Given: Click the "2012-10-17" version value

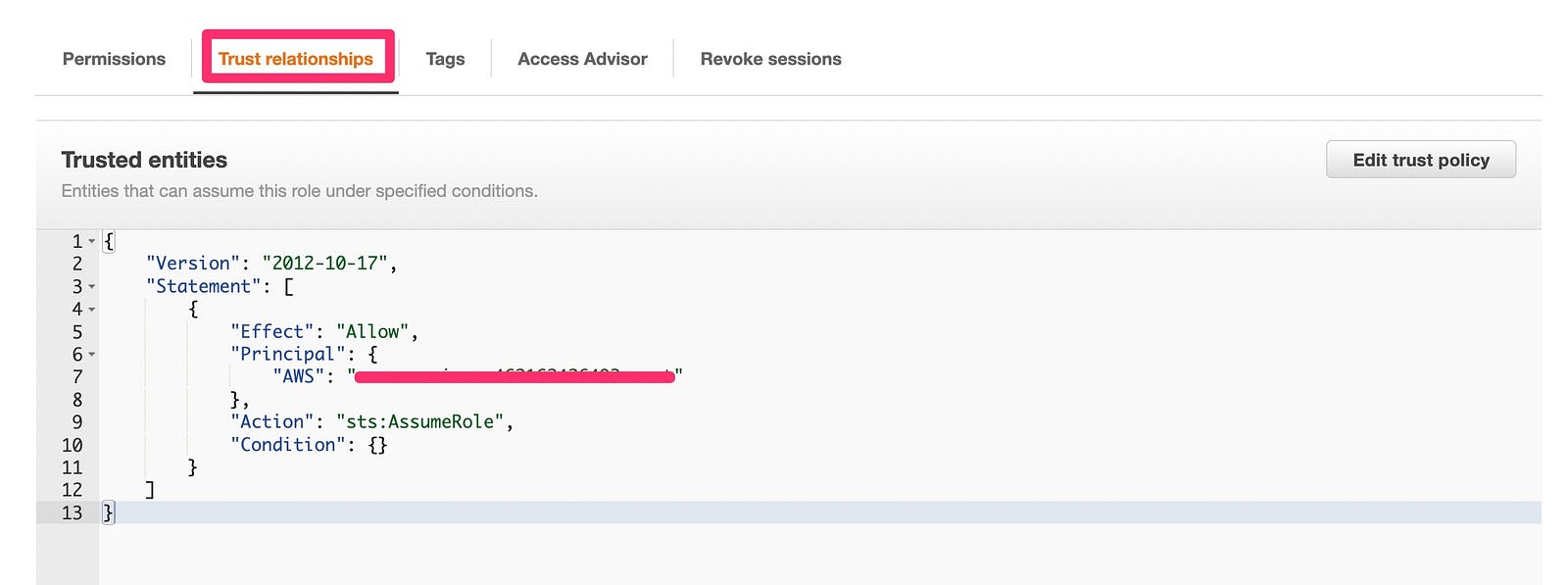Looking at the screenshot, I should coord(324,264).
